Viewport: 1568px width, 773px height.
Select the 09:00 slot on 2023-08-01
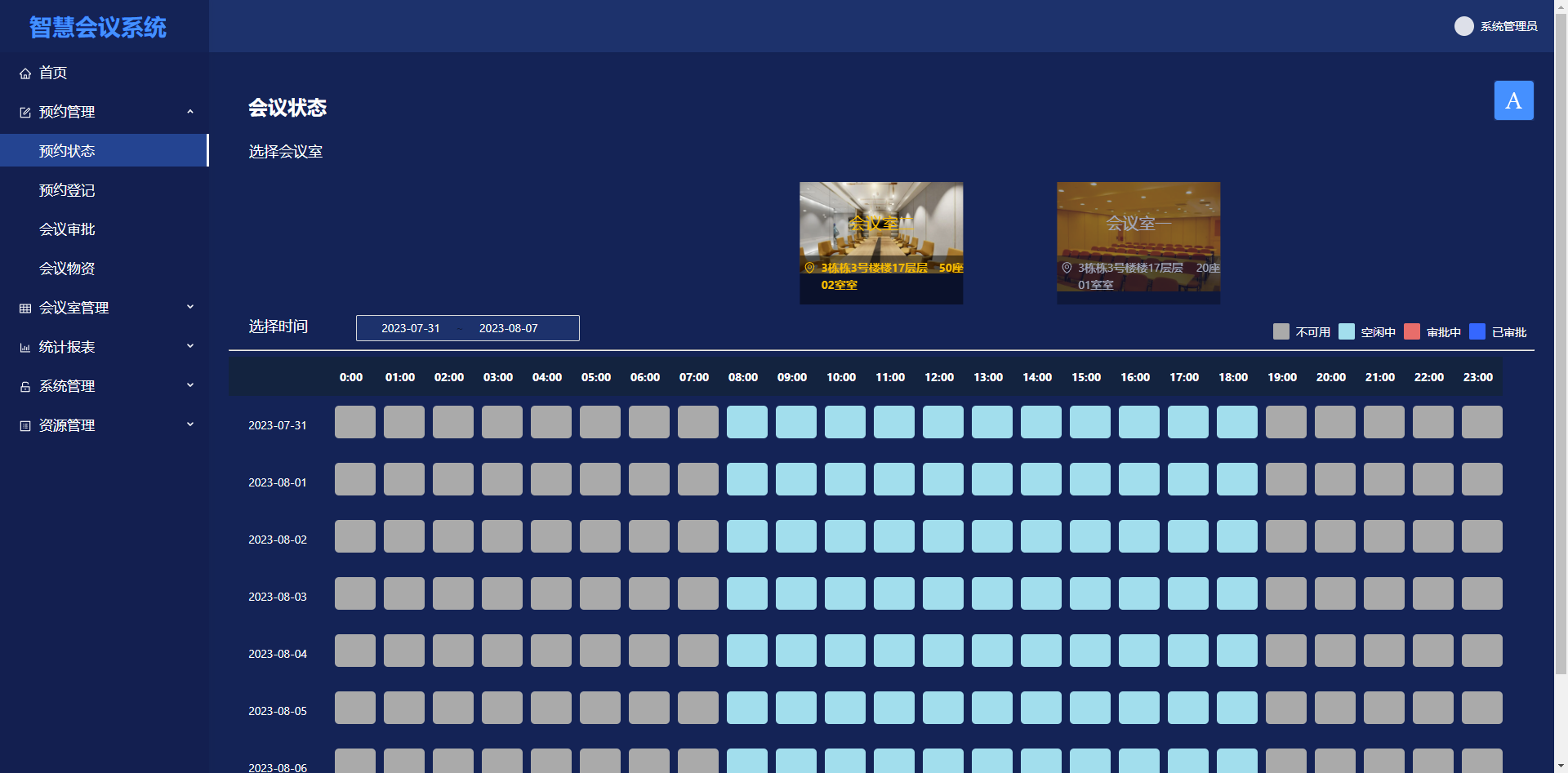click(x=796, y=479)
